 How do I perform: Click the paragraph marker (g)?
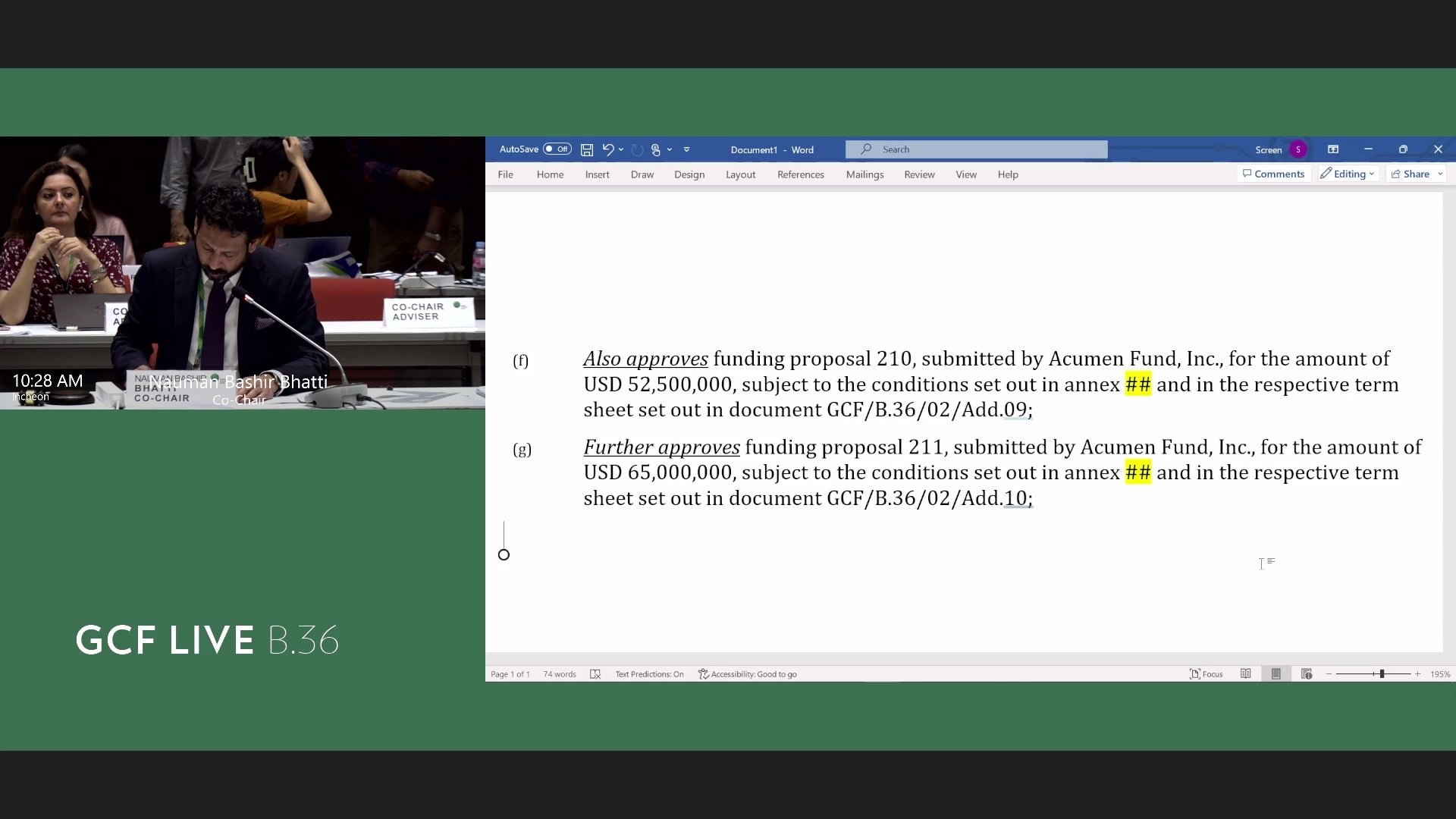522,450
